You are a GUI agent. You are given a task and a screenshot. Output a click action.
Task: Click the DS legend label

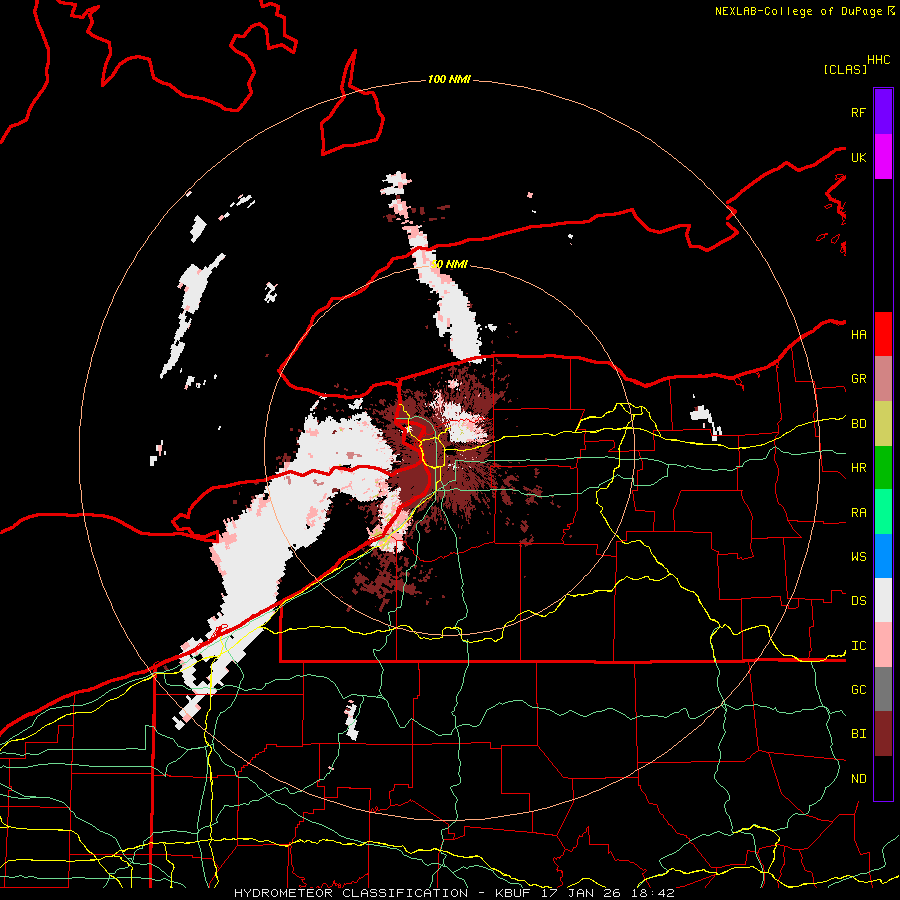tap(859, 601)
